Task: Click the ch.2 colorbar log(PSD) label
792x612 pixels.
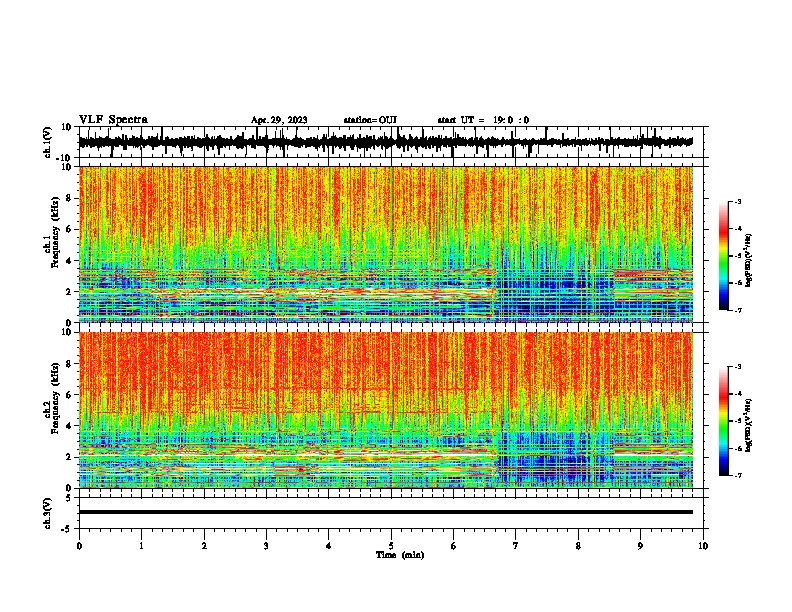Action: (748, 425)
